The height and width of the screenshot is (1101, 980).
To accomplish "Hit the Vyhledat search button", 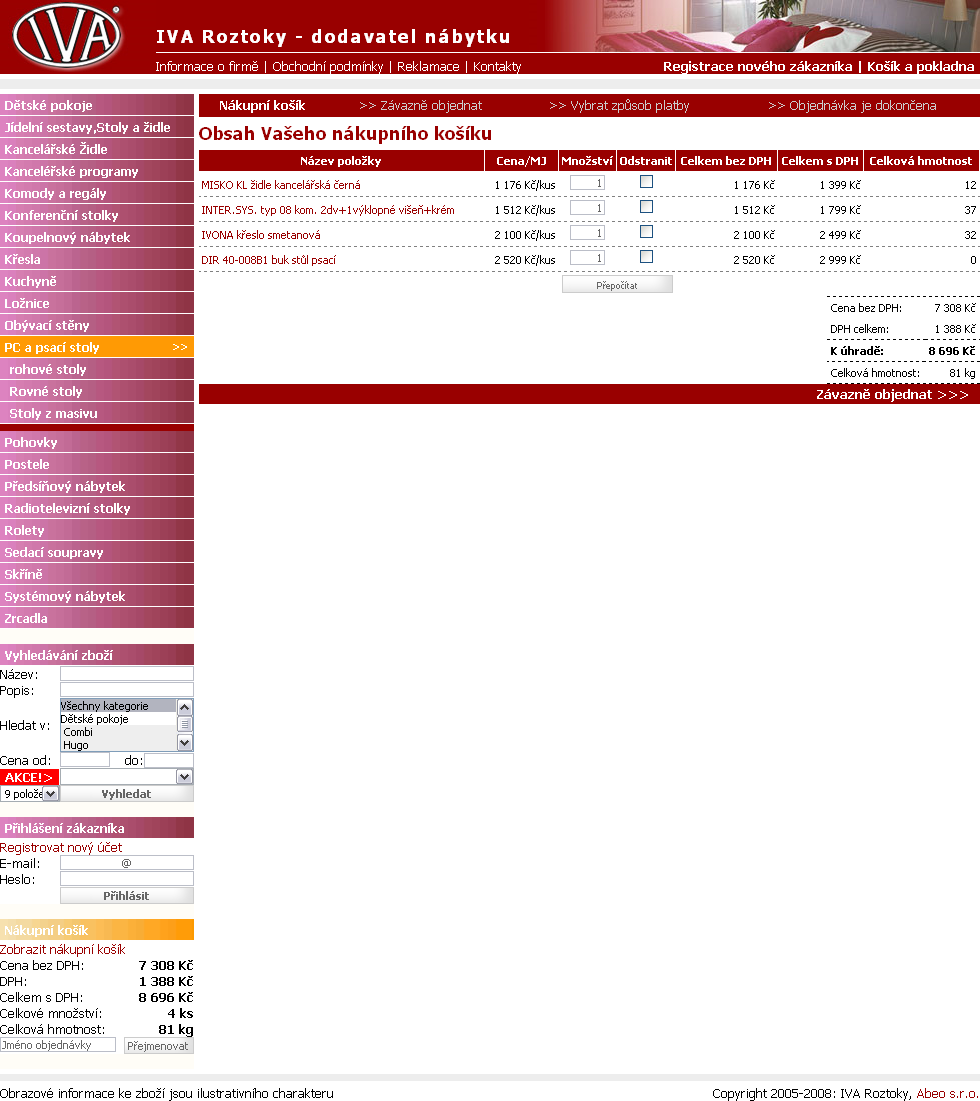I will 126,794.
